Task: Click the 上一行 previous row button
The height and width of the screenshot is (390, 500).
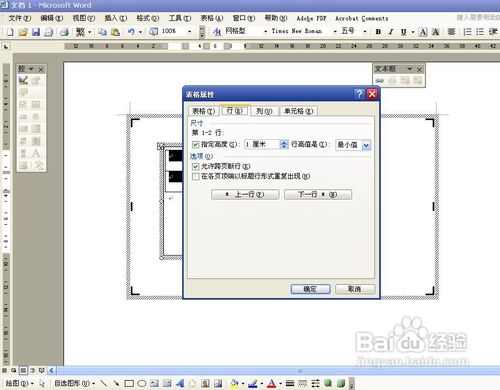Action: click(245, 194)
